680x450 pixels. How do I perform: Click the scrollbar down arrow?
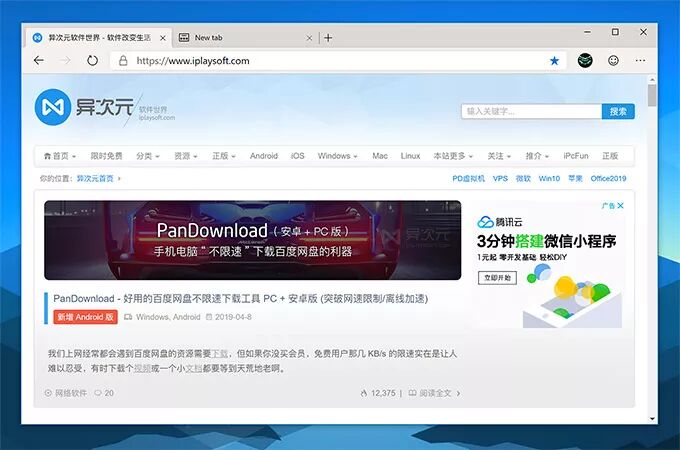[652, 419]
